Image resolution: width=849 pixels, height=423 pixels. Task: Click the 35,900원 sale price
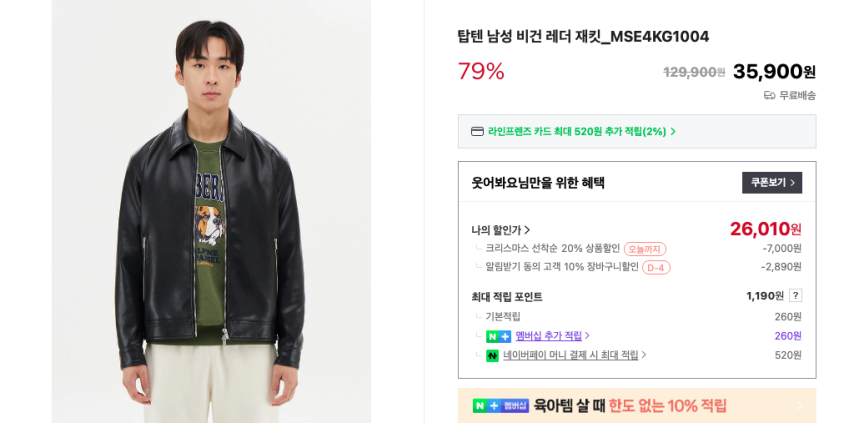click(x=773, y=72)
